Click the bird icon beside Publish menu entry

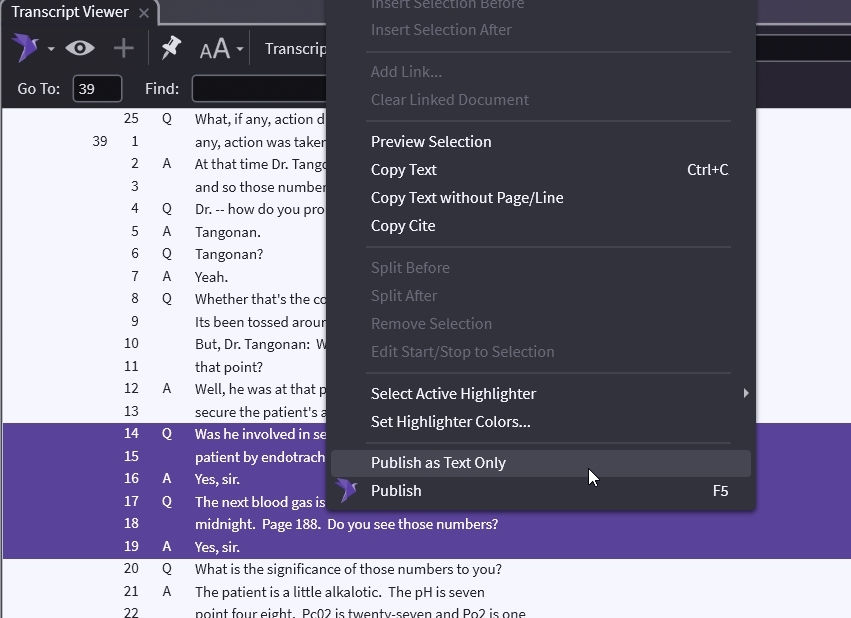[x=347, y=491]
